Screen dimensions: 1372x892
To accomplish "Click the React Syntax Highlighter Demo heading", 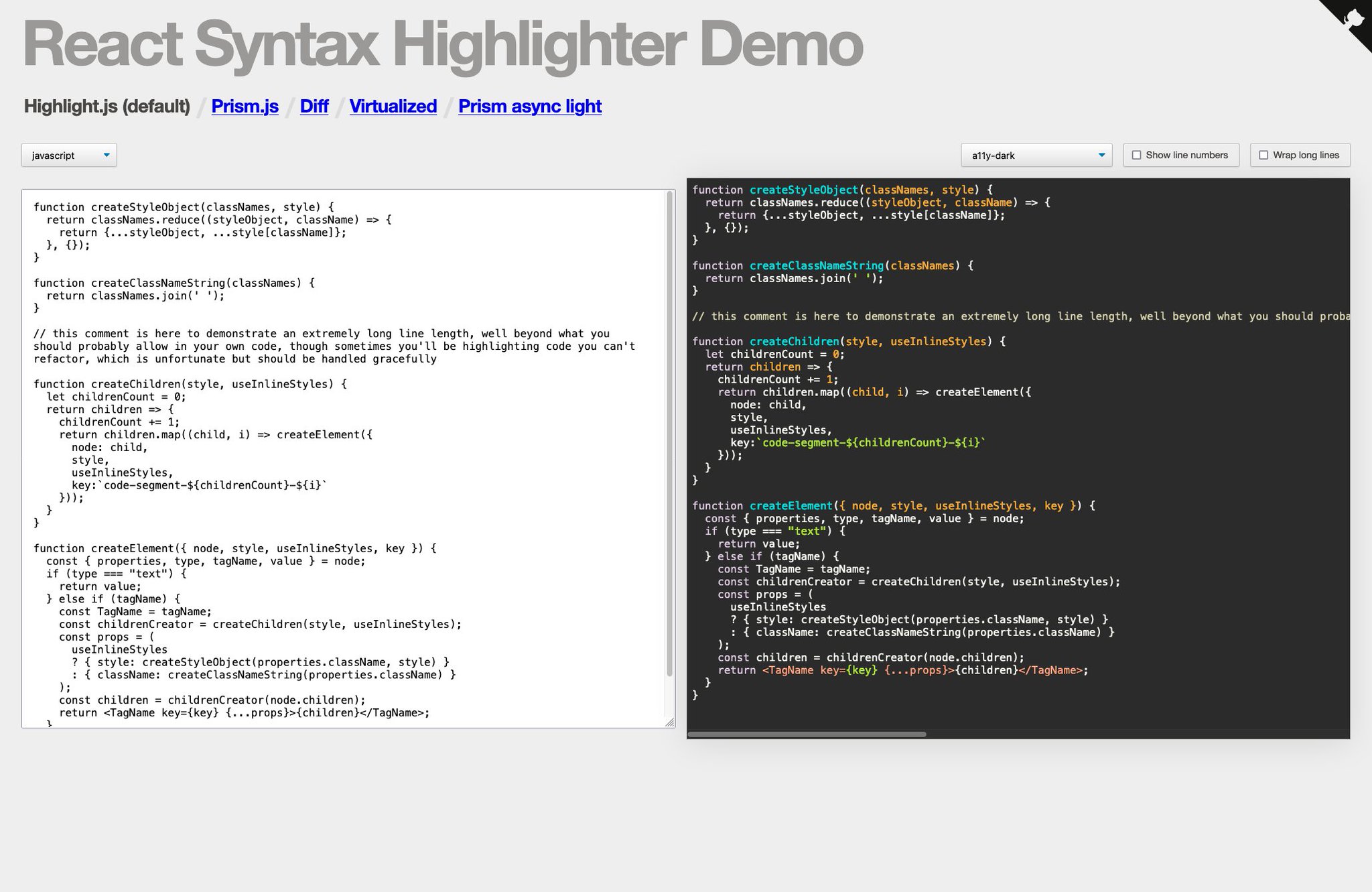I will 443,44.
